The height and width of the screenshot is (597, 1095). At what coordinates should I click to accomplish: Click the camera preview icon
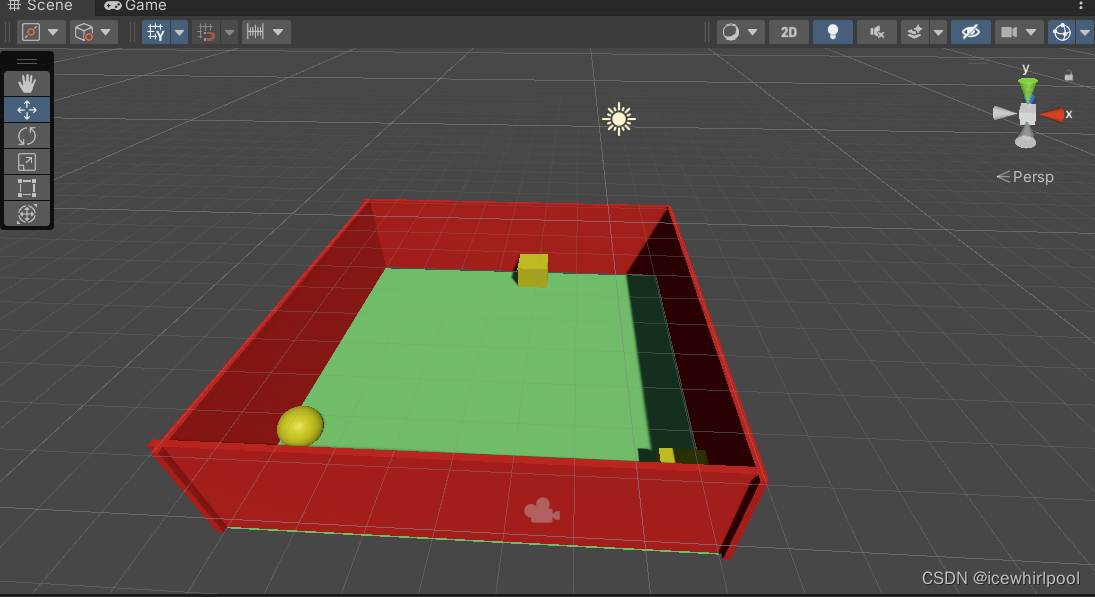[x=1012, y=31]
